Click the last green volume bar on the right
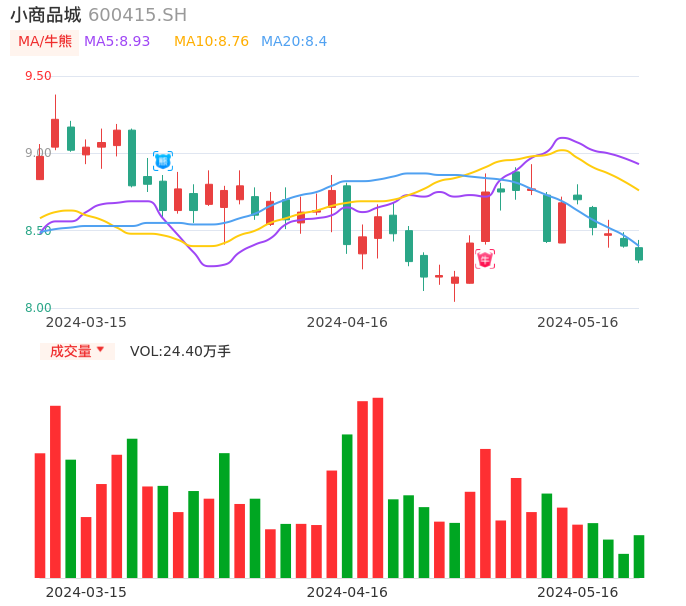 point(639,557)
